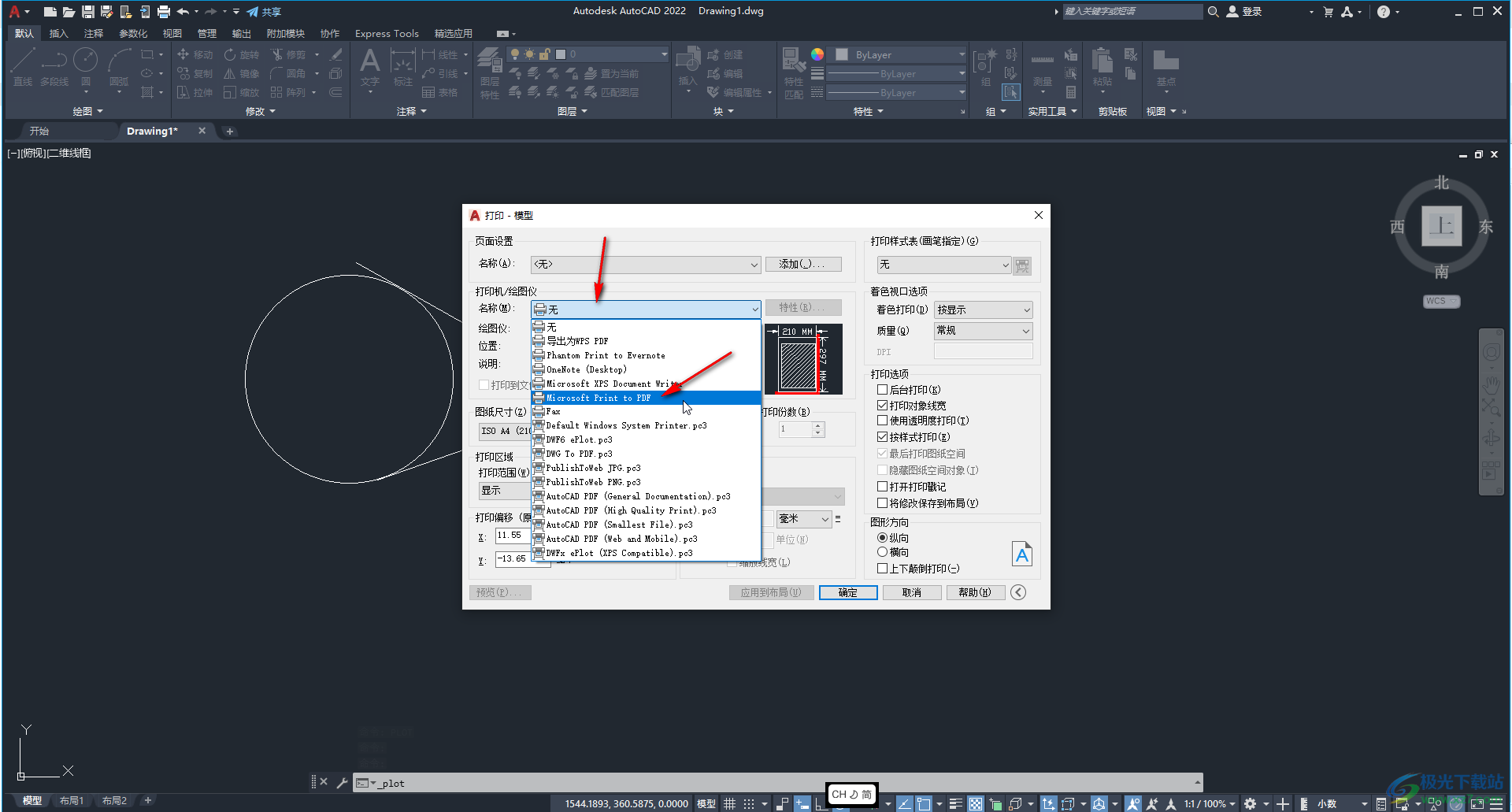
Task: Click the ByLayer color square swatch
Action: click(842, 54)
